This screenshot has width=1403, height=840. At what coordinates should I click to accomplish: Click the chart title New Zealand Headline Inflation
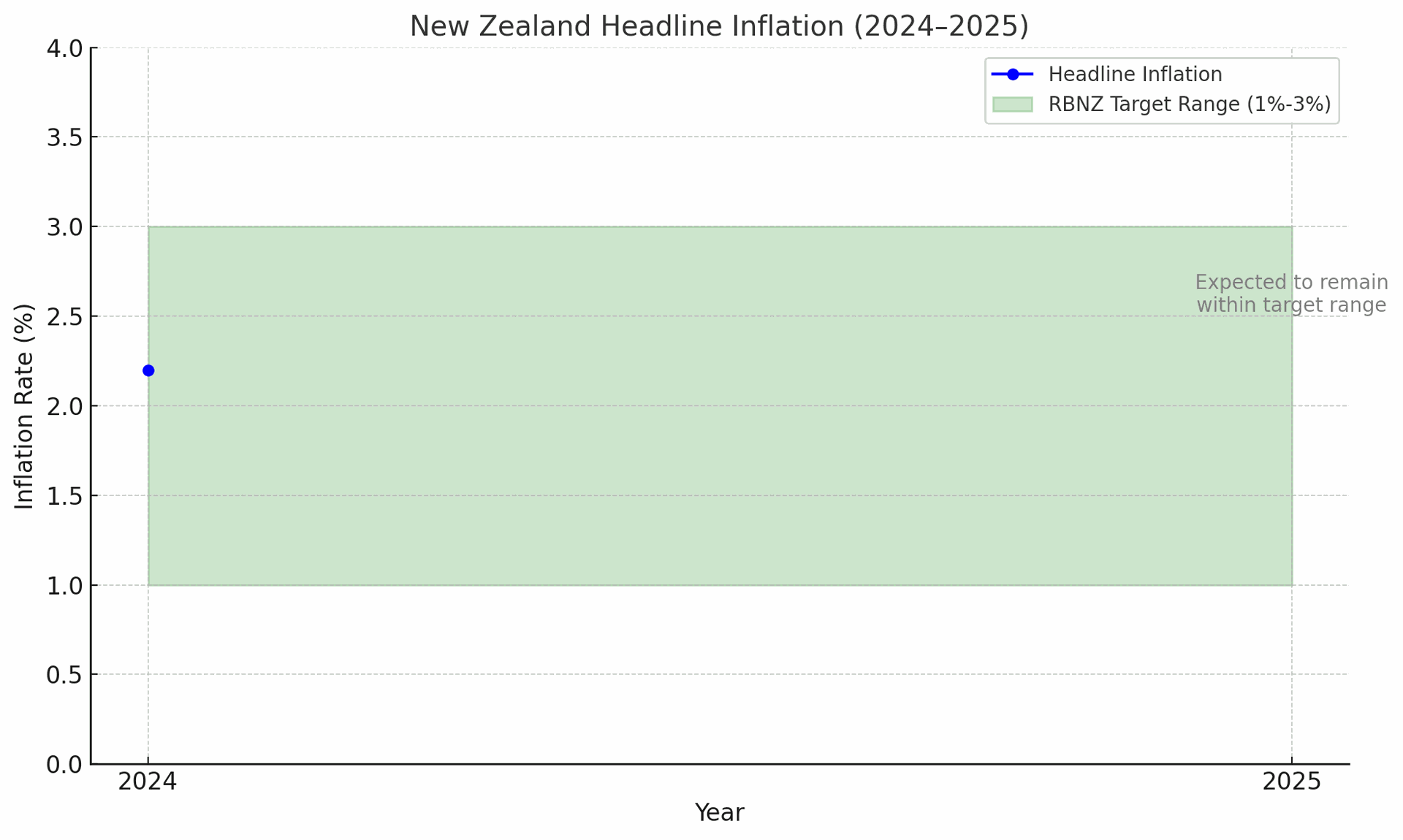point(719,26)
